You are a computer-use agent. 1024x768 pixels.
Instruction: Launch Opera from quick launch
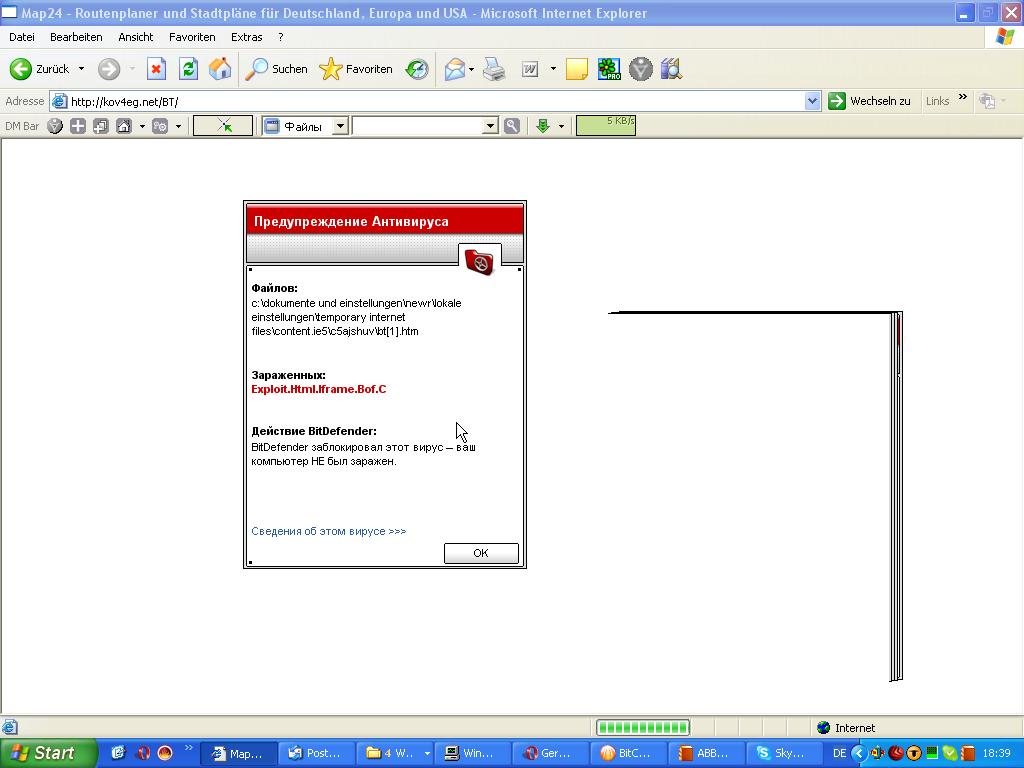pyautogui.click(x=143, y=753)
